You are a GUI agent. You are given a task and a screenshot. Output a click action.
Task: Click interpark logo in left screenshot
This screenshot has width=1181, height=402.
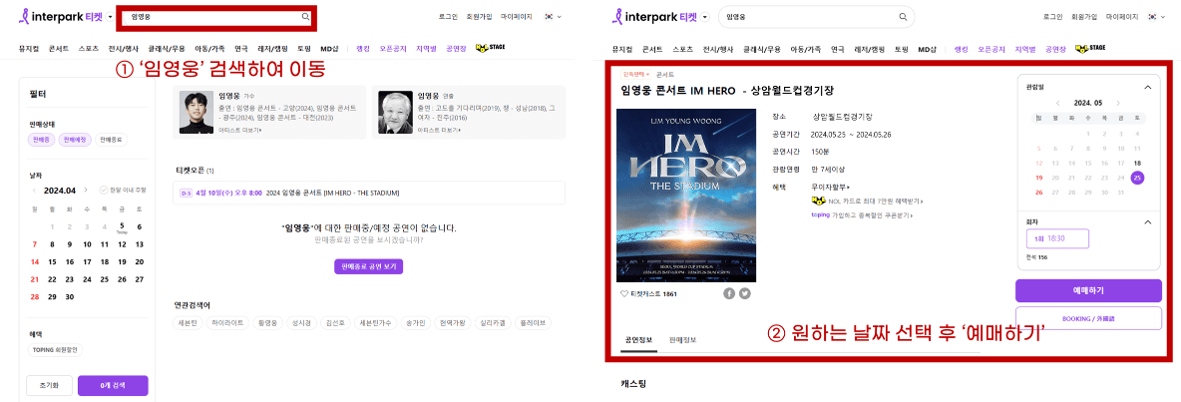62,16
